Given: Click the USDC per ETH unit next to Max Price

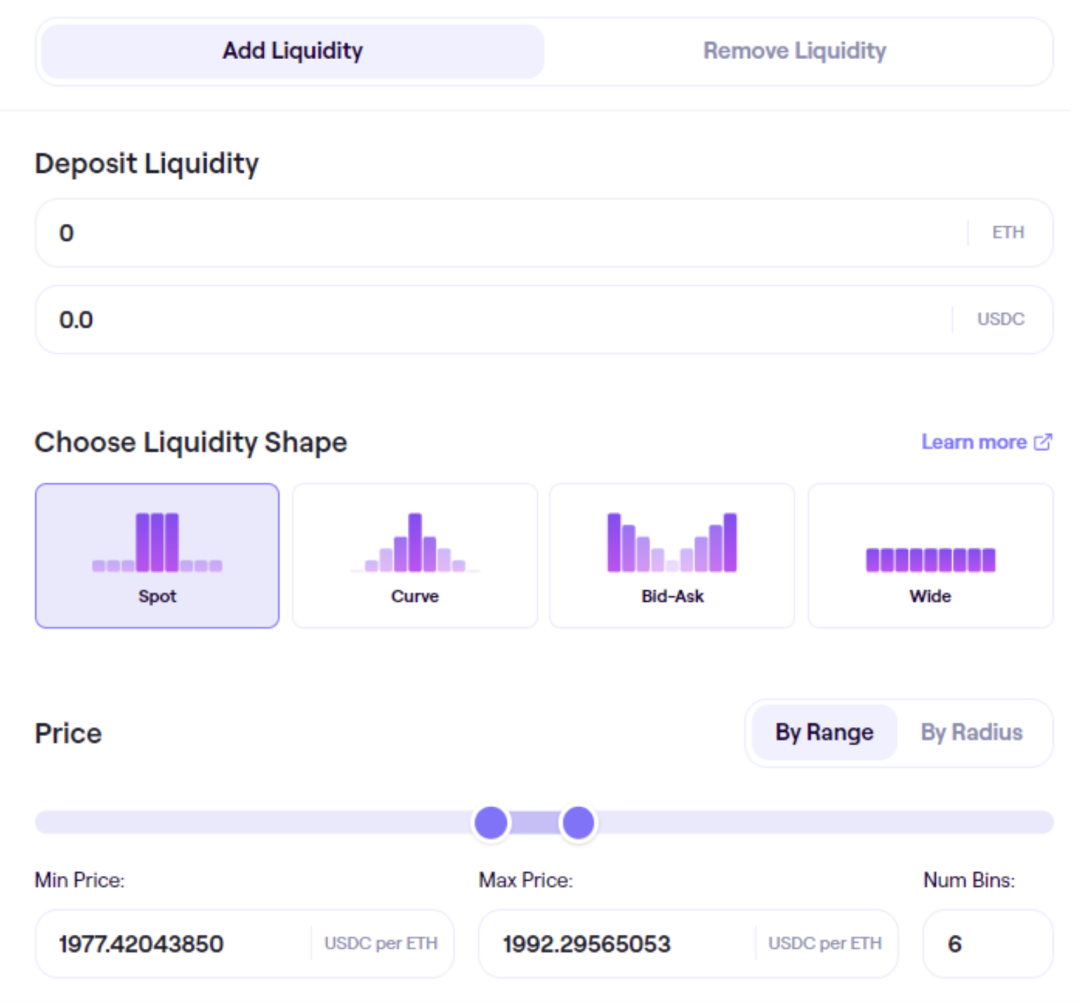Looking at the screenshot, I should 825,942.
